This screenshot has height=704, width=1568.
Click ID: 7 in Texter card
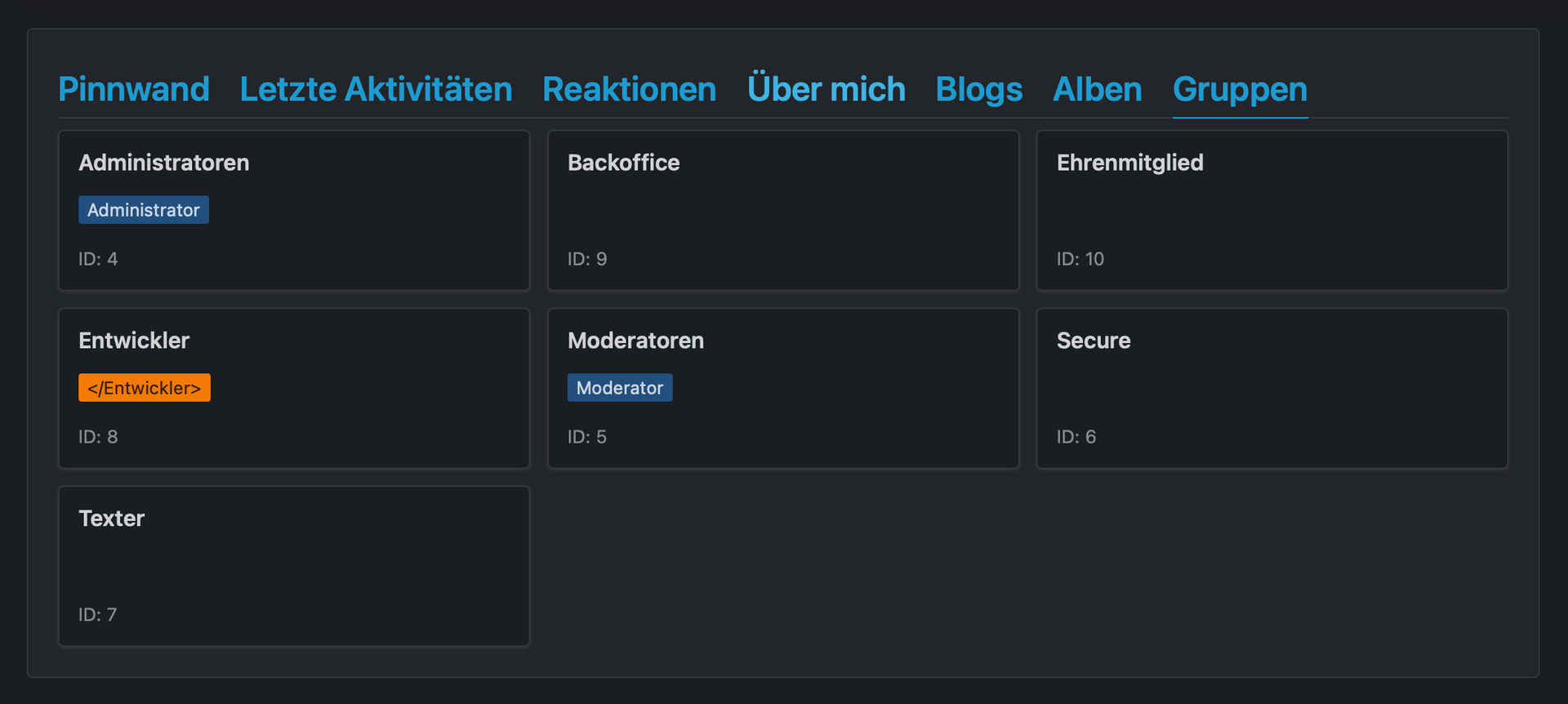pos(98,615)
